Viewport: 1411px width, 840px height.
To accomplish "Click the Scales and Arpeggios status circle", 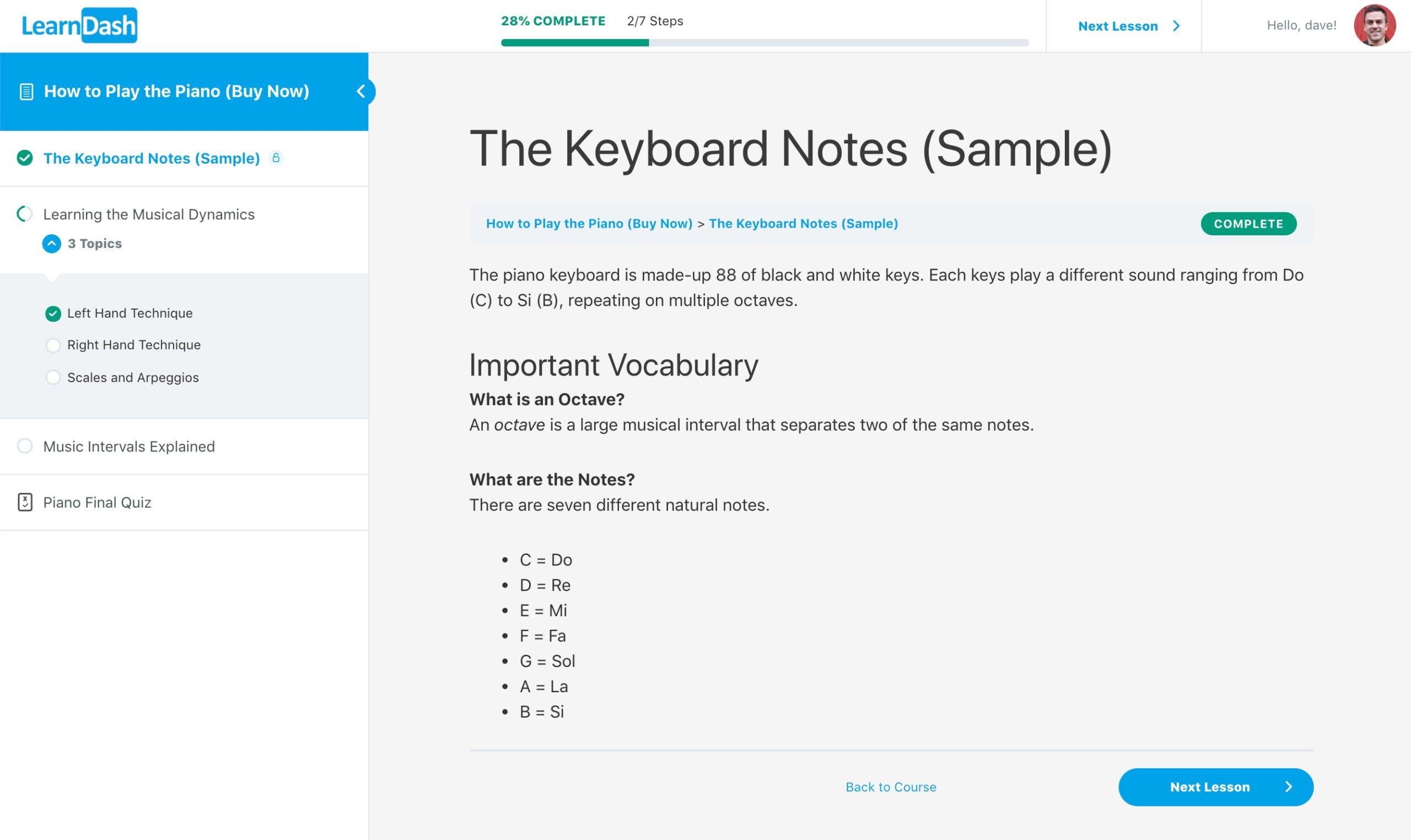I will pyautogui.click(x=53, y=378).
